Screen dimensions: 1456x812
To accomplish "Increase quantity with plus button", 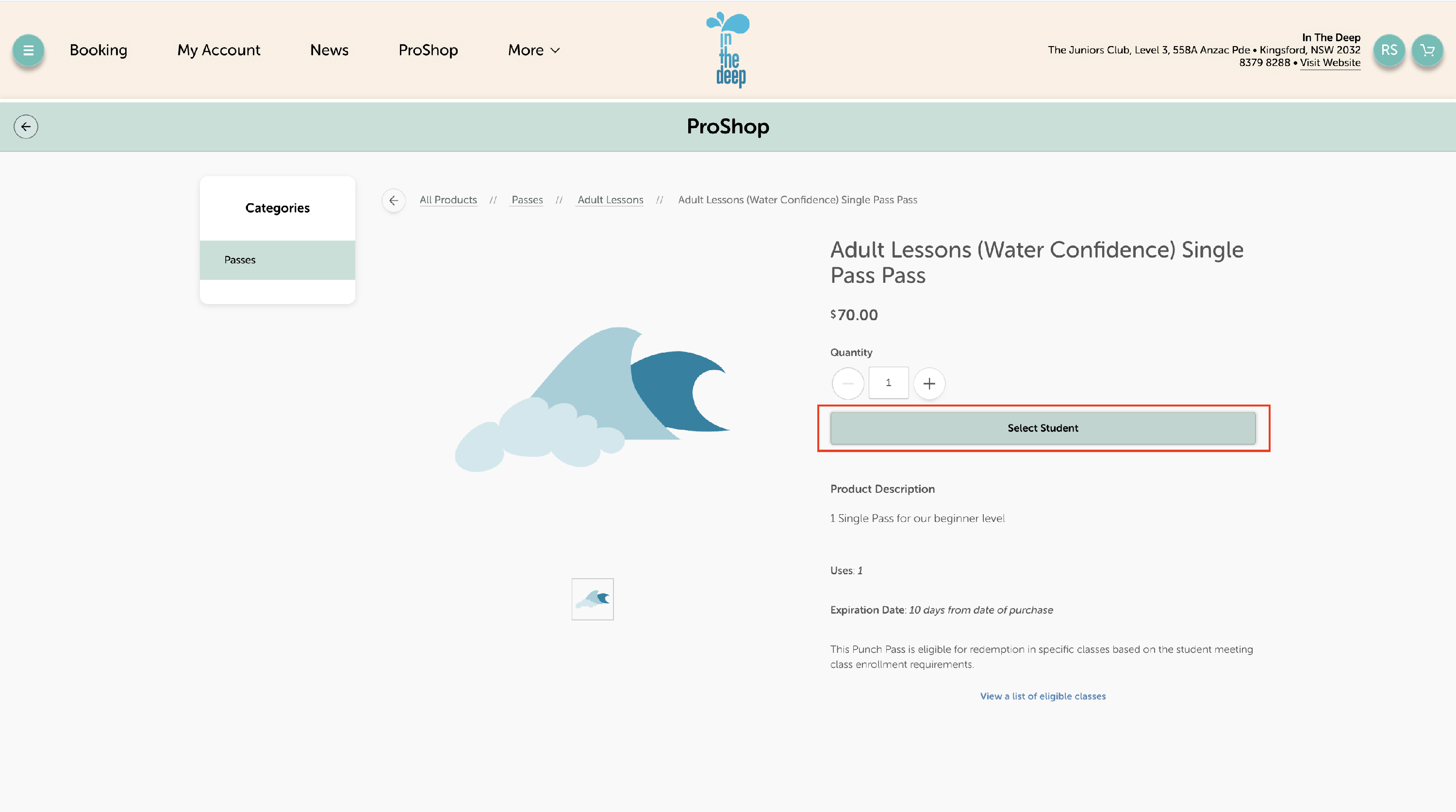I will click(x=928, y=384).
